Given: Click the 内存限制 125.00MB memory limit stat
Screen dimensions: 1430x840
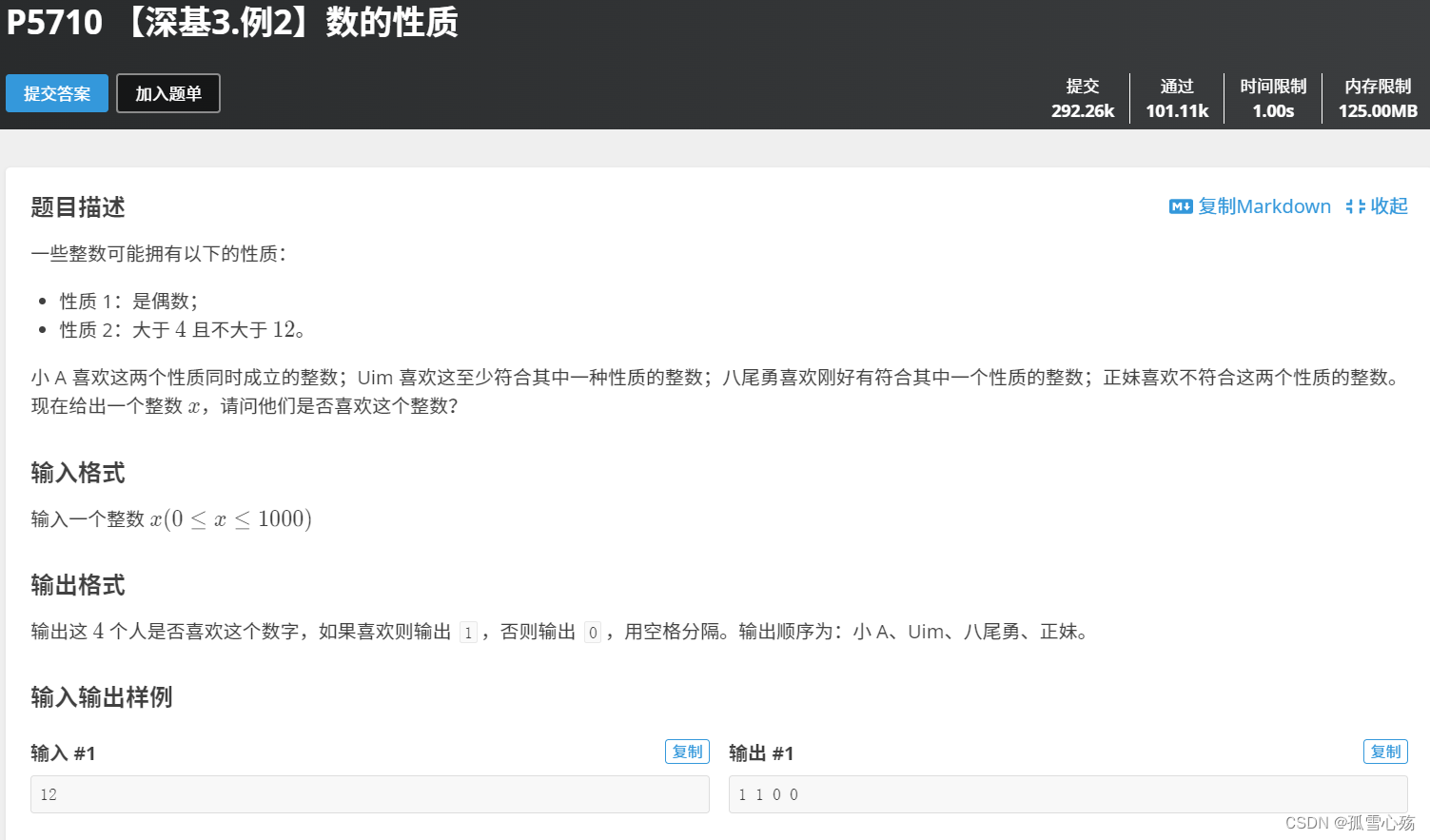Looking at the screenshot, I should pyautogui.click(x=1377, y=98).
